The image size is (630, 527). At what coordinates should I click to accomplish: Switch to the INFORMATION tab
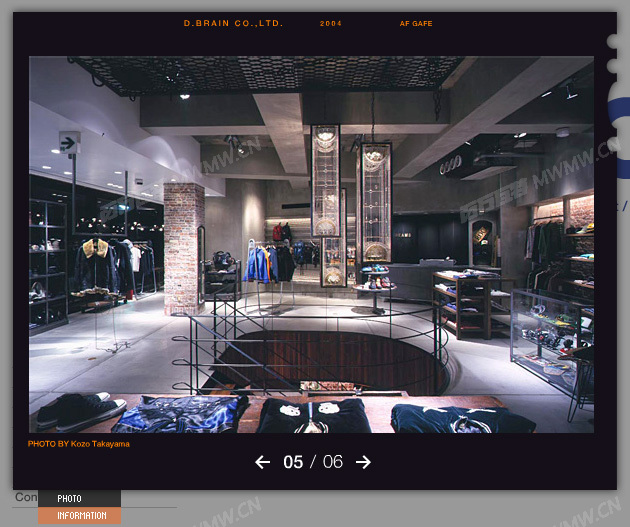pos(80,515)
